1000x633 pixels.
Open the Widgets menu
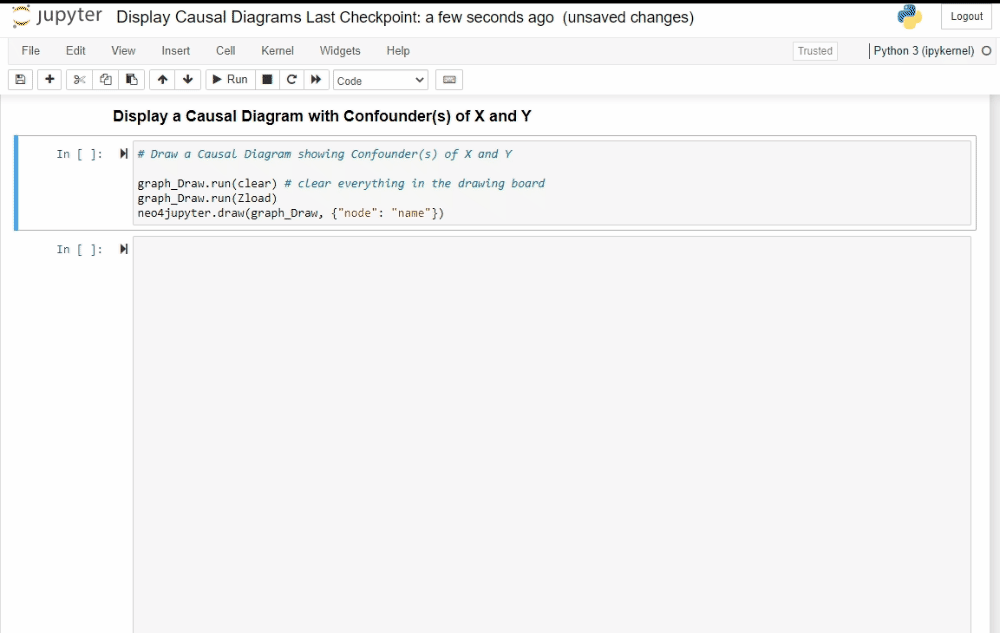click(x=340, y=51)
